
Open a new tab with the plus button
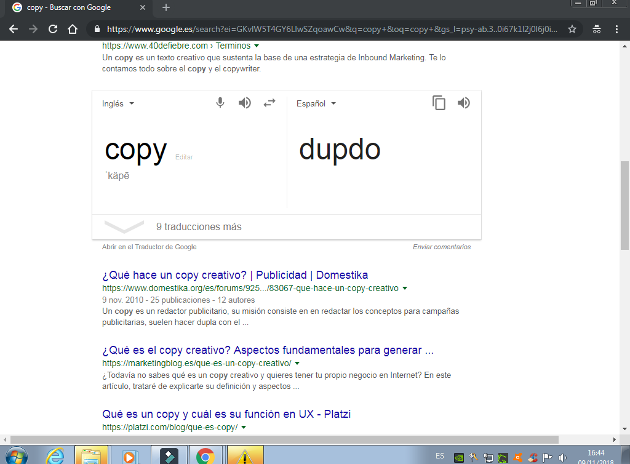tap(166, 8)
